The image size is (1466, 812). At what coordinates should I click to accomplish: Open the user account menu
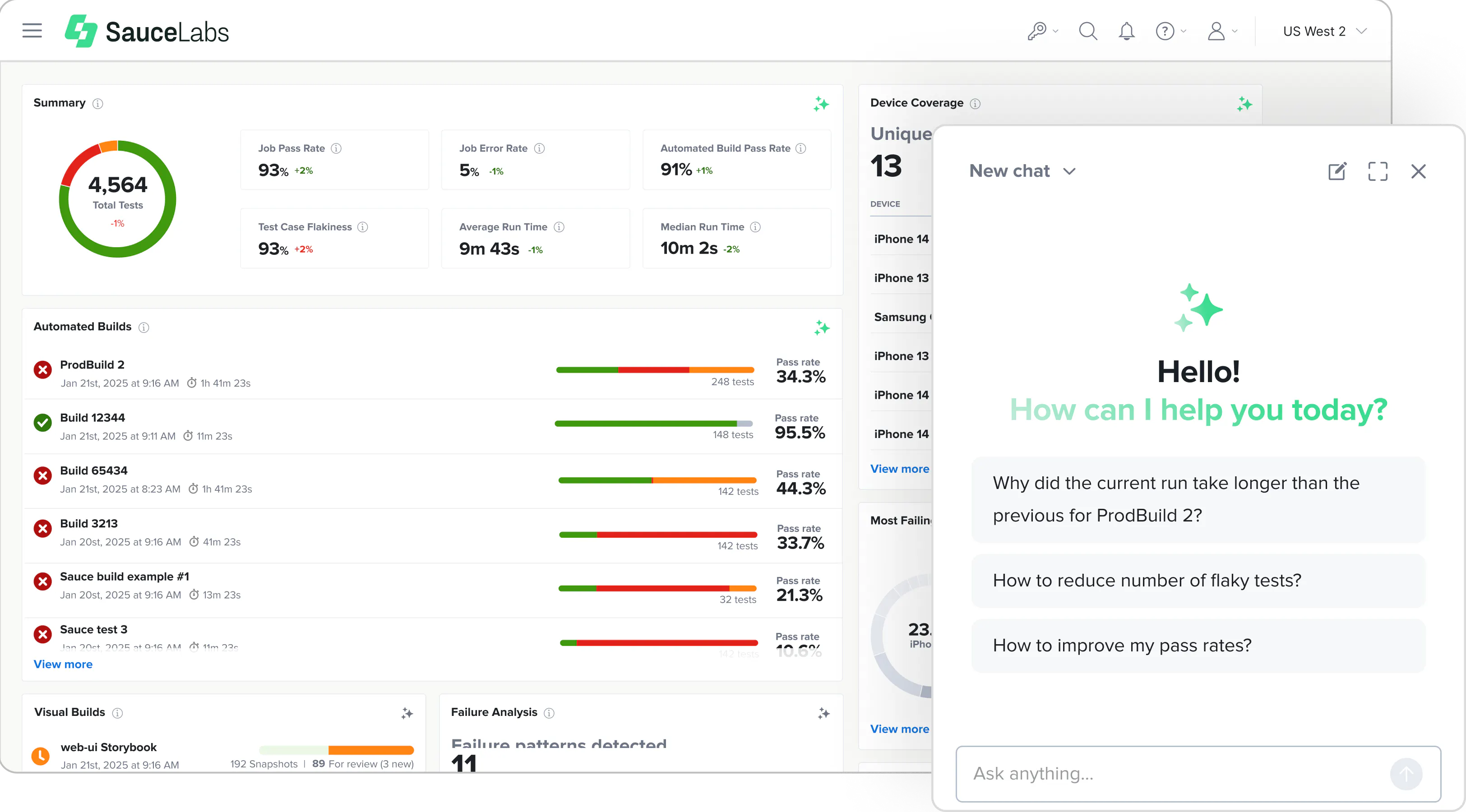pos(1221,31)
